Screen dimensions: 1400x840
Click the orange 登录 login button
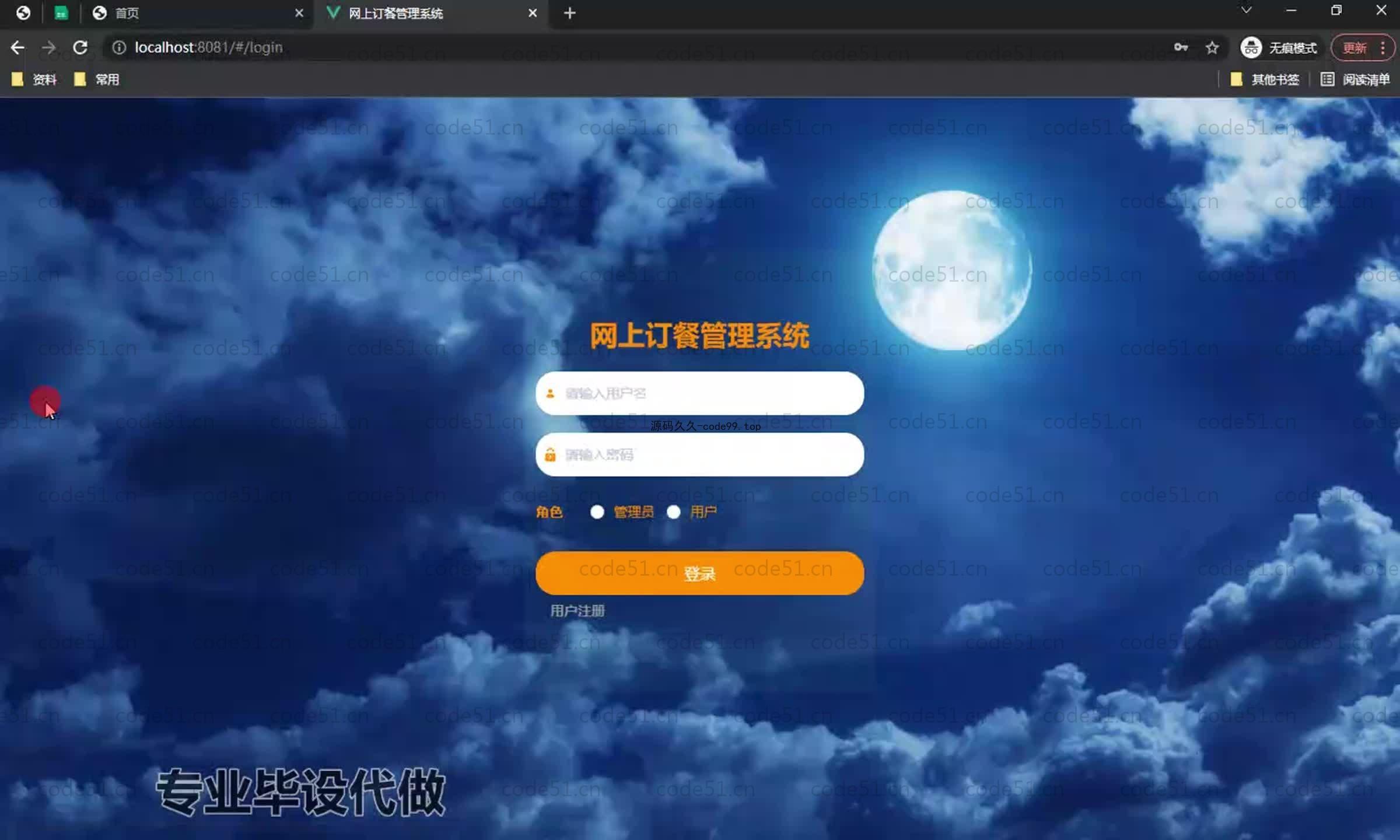(699, 573)
